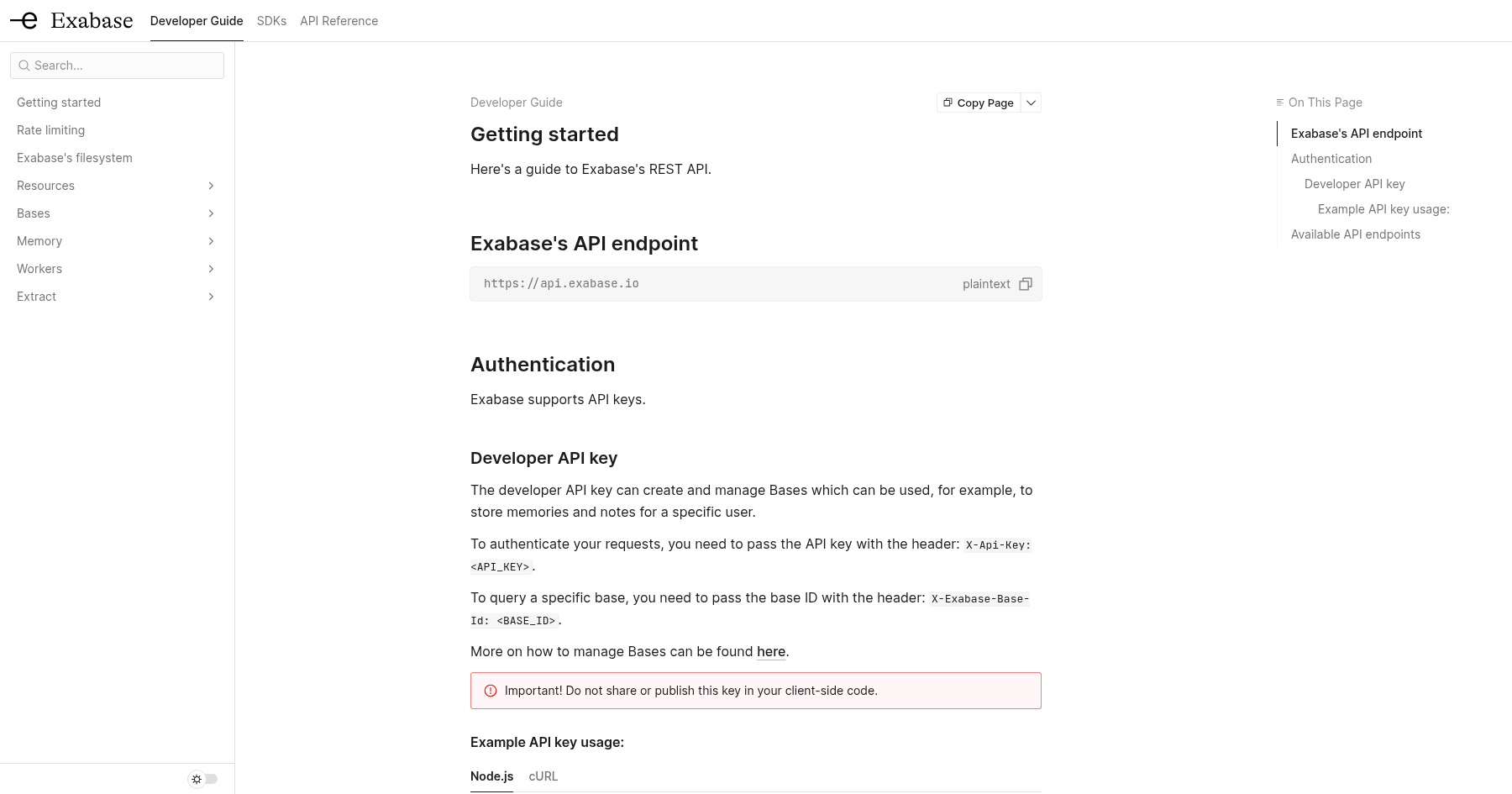
Task: Expand the Bases sidebar section
Action: (x=211, y=213)
